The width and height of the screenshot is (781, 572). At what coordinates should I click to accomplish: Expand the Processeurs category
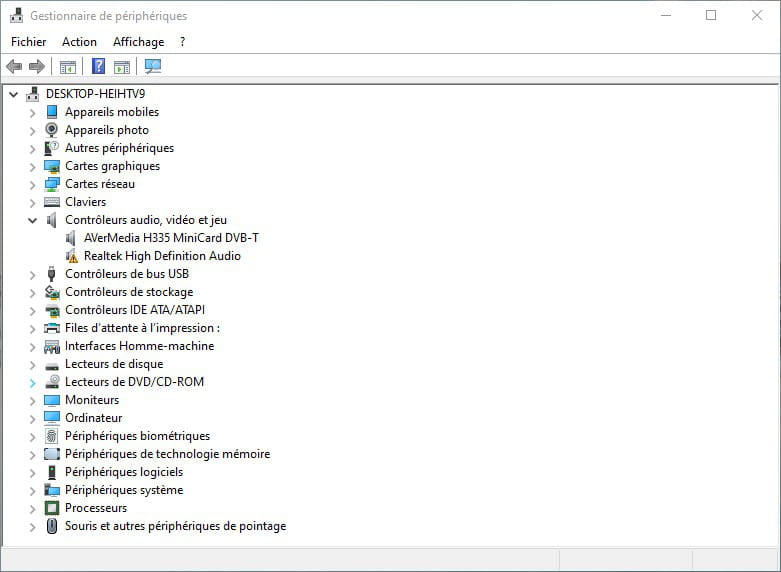32,509
